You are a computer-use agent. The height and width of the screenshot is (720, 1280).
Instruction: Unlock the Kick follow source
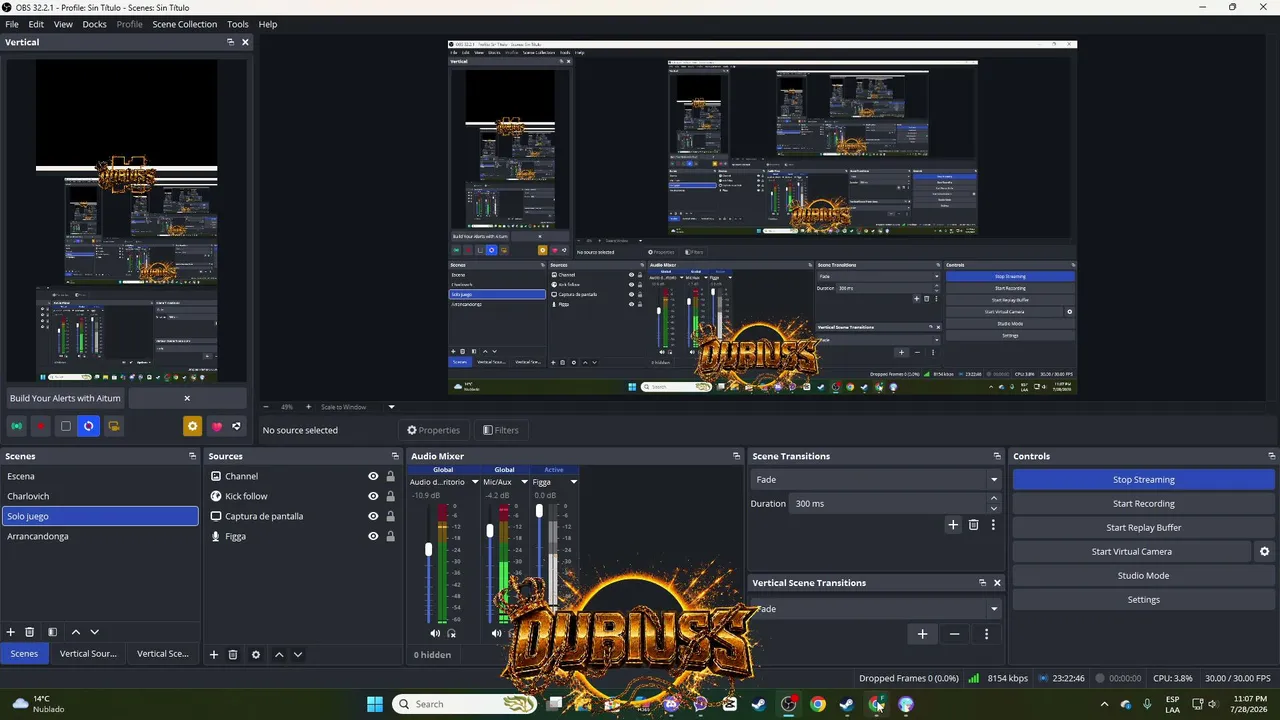click(x=391, y=497)
